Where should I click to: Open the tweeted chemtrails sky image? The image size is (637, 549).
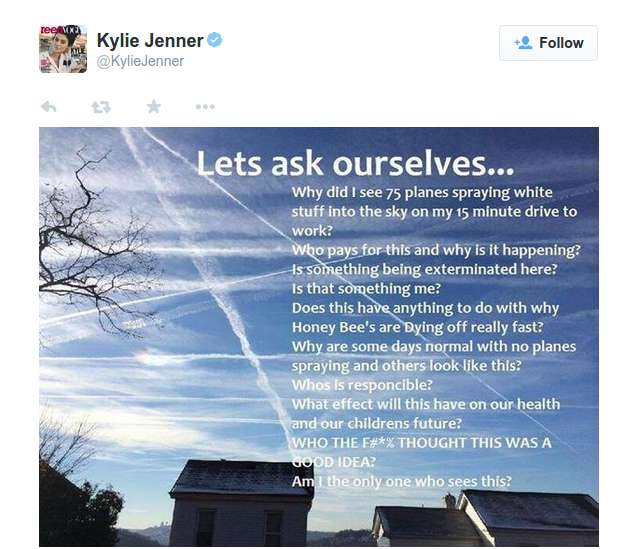click(x=319, y=337)
